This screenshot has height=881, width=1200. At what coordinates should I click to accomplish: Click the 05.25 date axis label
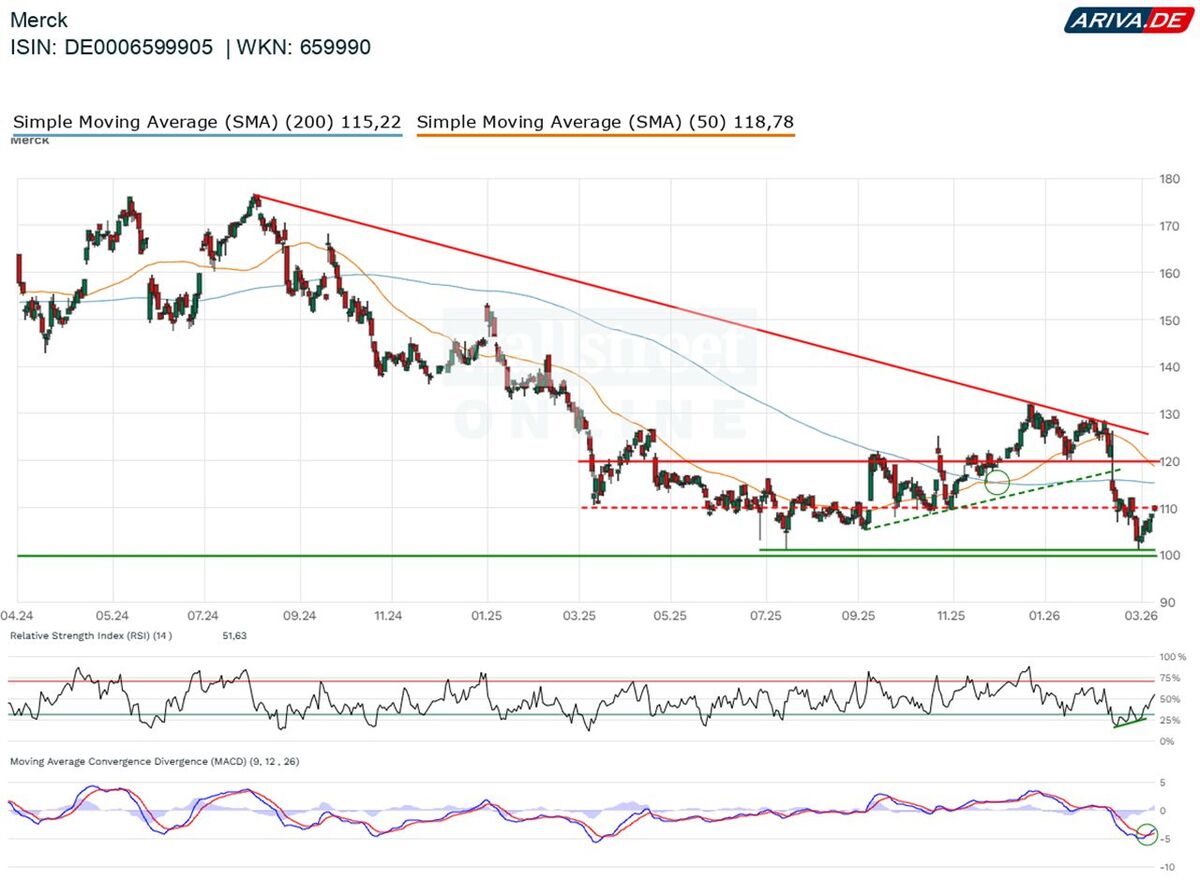tap(670, 617)
